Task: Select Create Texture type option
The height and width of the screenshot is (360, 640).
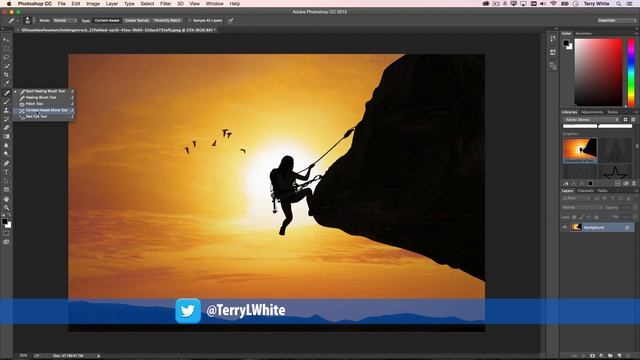Action: [x=136, y=20]
